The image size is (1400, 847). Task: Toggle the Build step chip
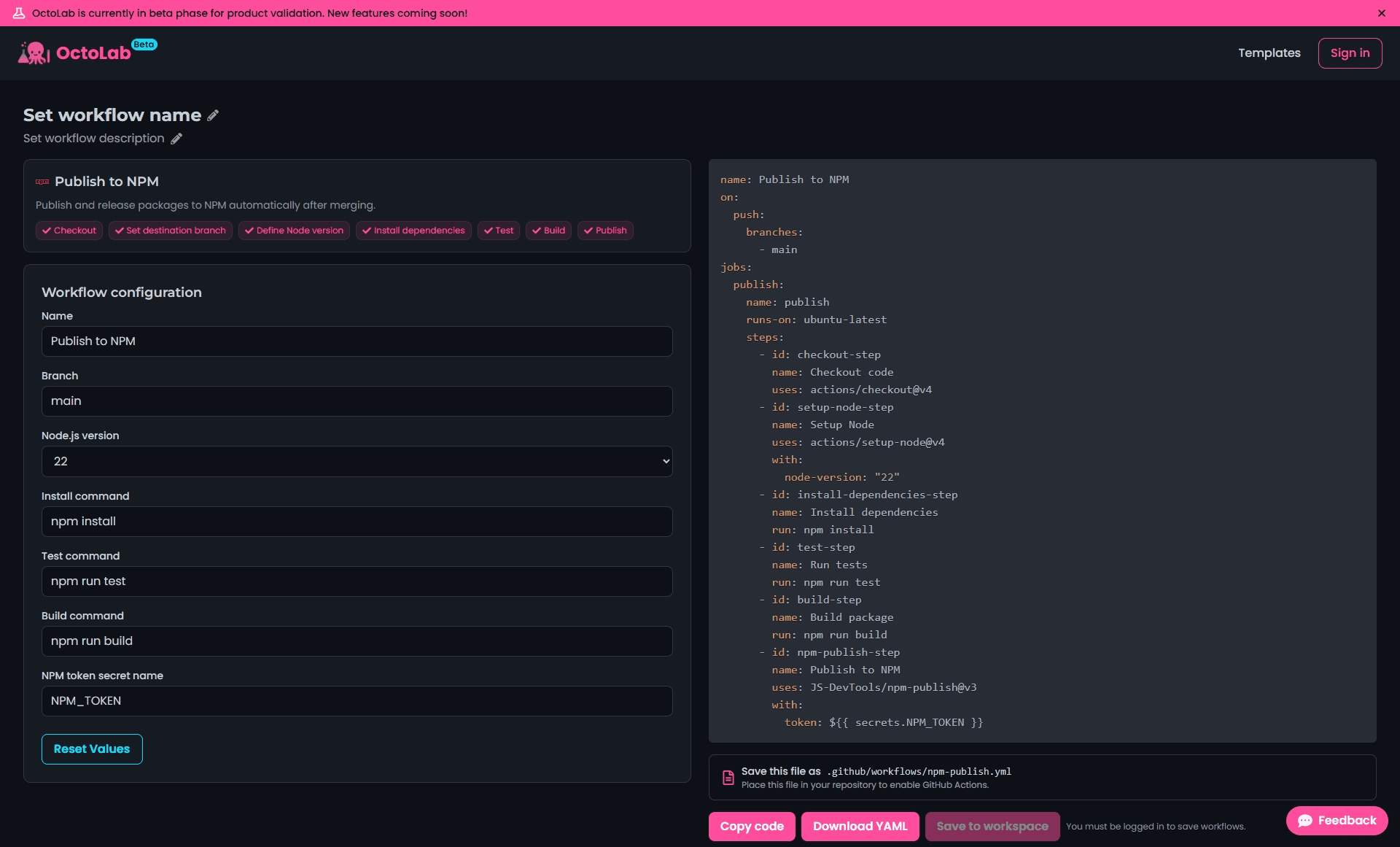coord(548,231)
